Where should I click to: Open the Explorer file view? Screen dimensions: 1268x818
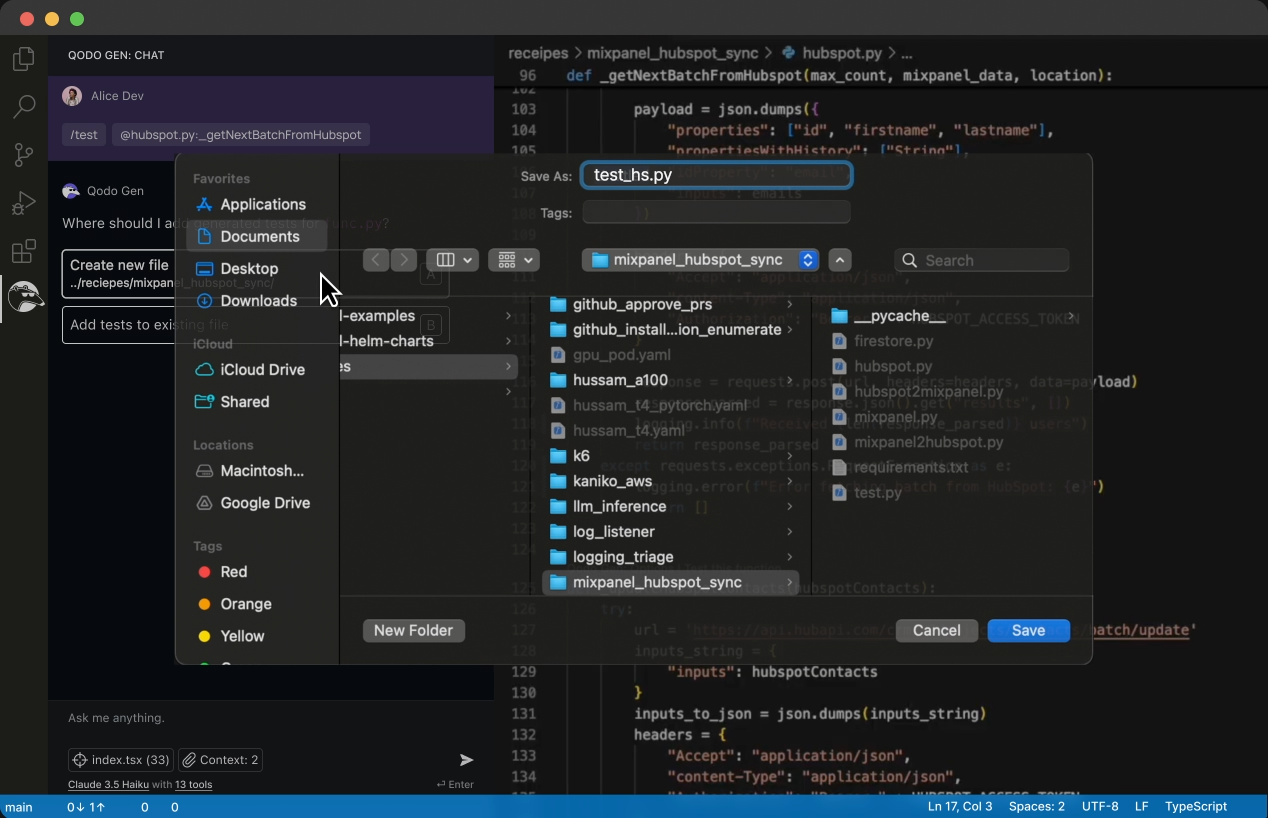click(x=23, y=59)
